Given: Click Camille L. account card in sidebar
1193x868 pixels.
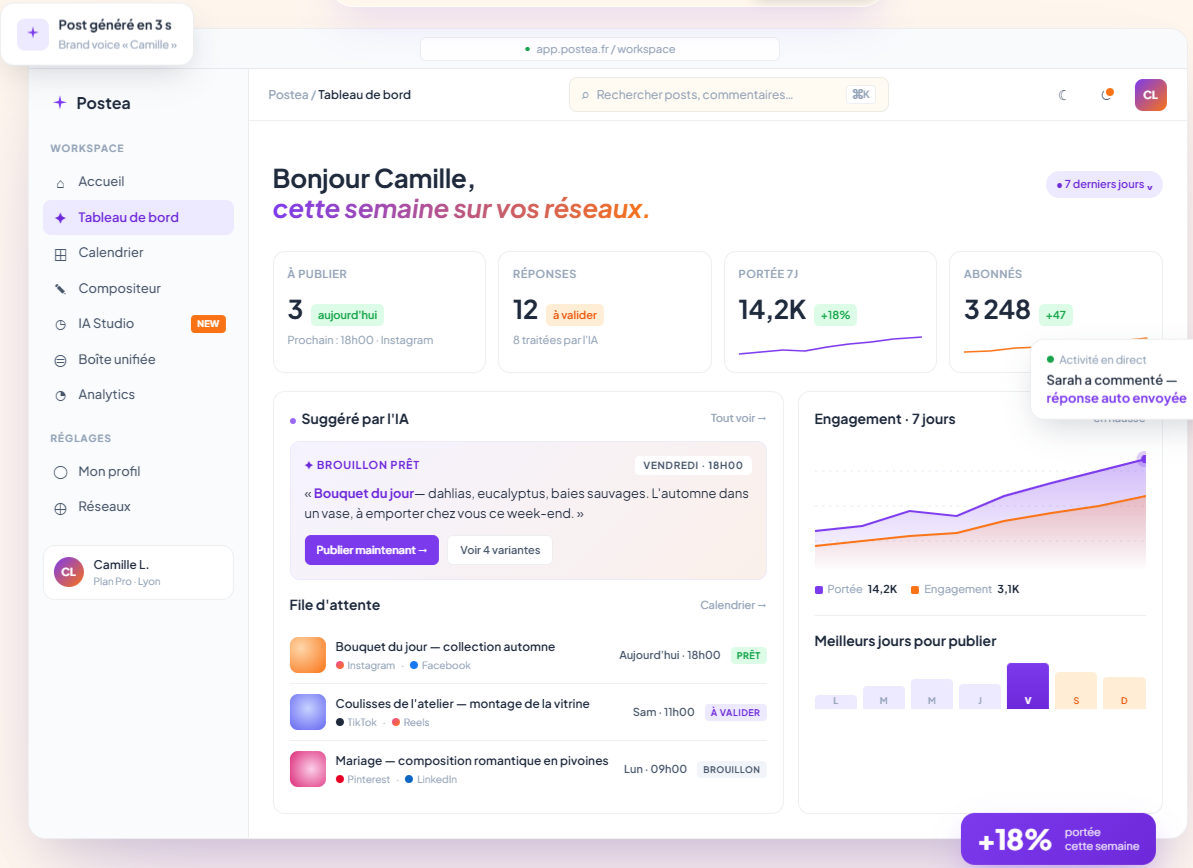Looking at the screenshot, I should pos(138,572).
